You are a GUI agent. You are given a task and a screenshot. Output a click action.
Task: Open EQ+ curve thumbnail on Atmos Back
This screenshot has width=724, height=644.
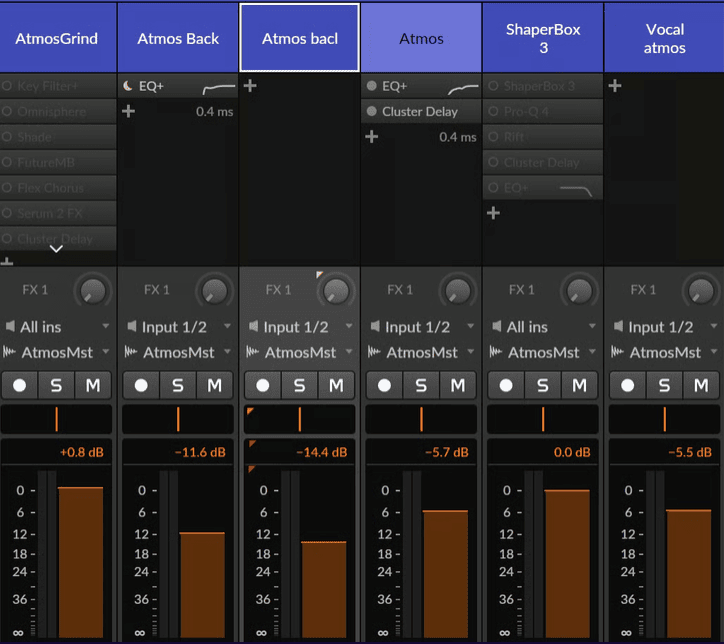coord(219,88)
